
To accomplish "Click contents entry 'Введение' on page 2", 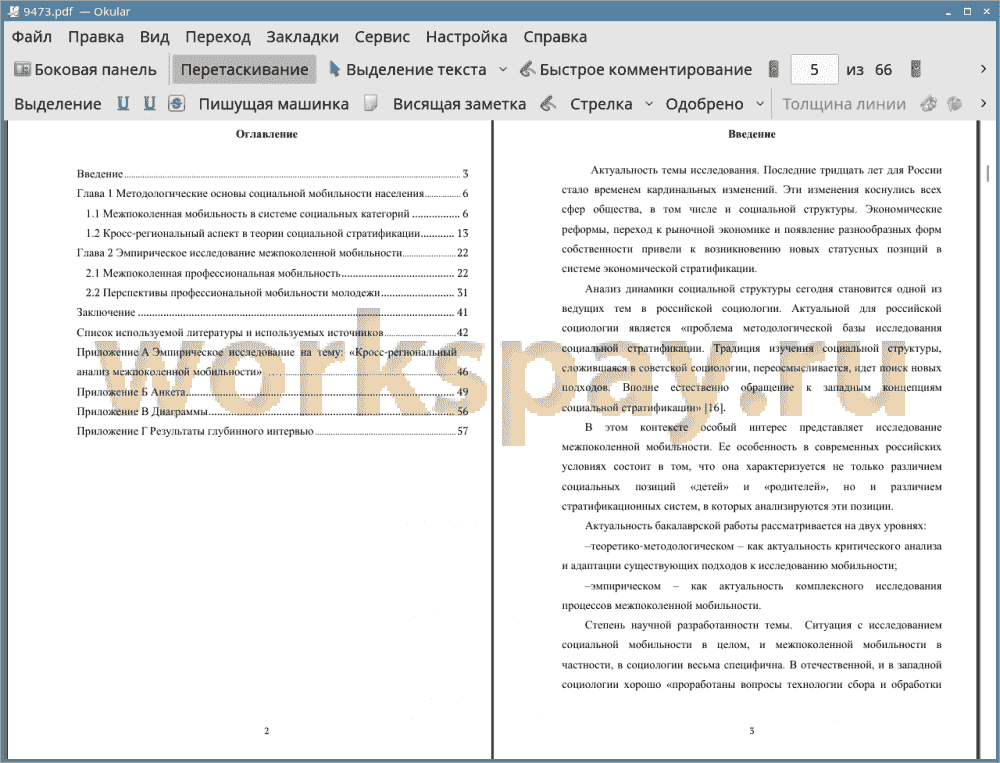I will (272, 174).
